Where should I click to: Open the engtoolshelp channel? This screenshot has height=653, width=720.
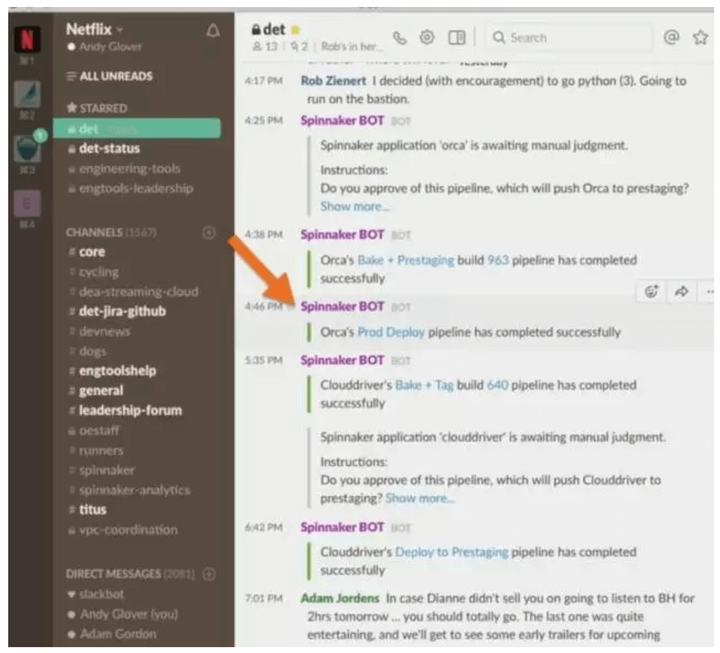(x=112, y=371)
